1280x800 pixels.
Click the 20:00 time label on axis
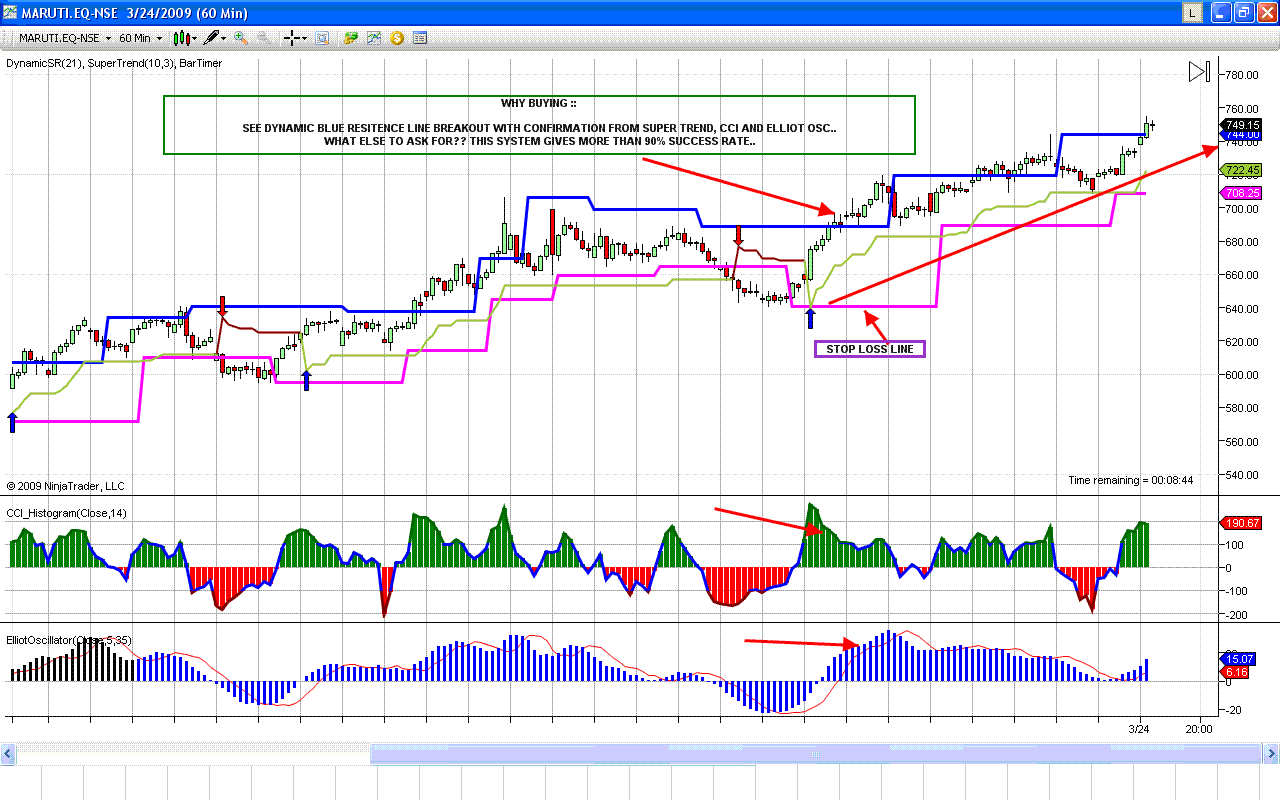(1199, 729)
